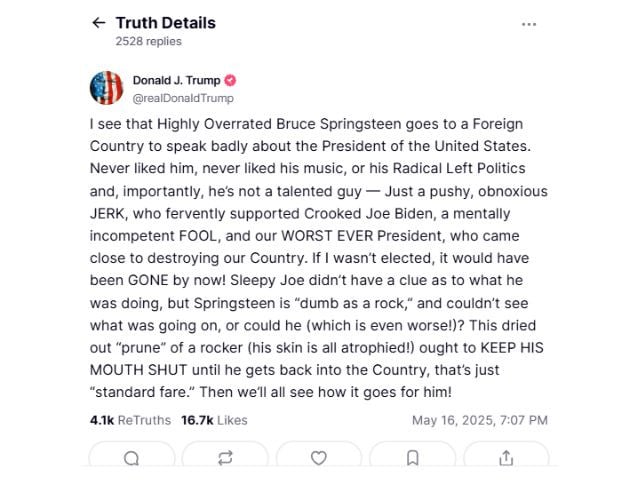Screen dimensions: 640x480
Task: Open the flag-themed profile avatar
Action: [106, 88]
